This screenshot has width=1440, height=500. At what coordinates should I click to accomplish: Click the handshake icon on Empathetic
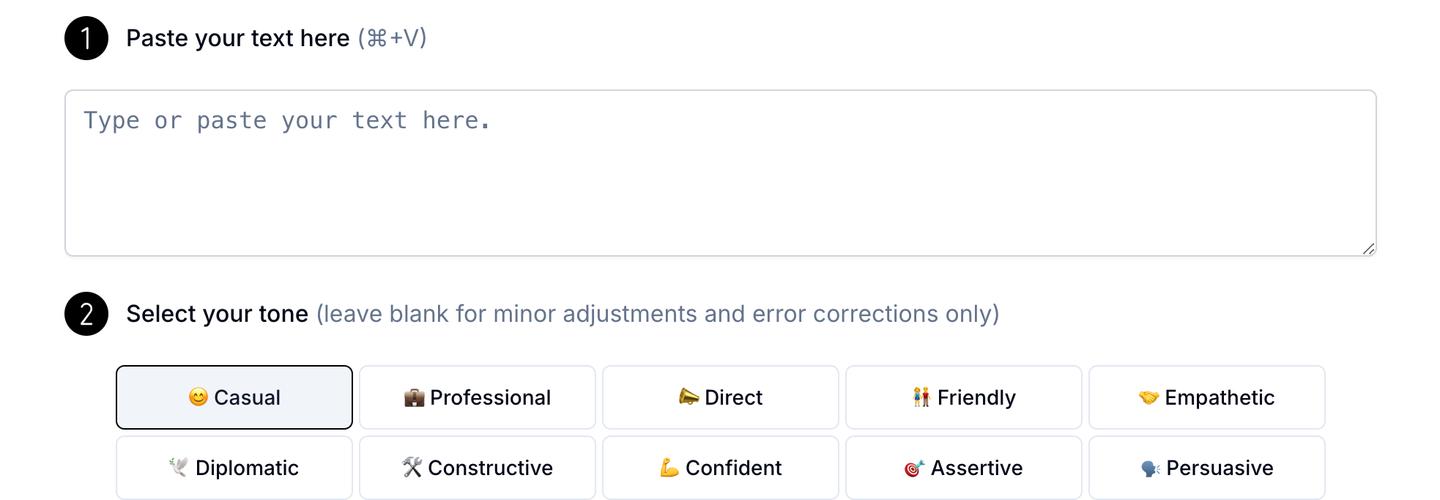pos(1149,398)
